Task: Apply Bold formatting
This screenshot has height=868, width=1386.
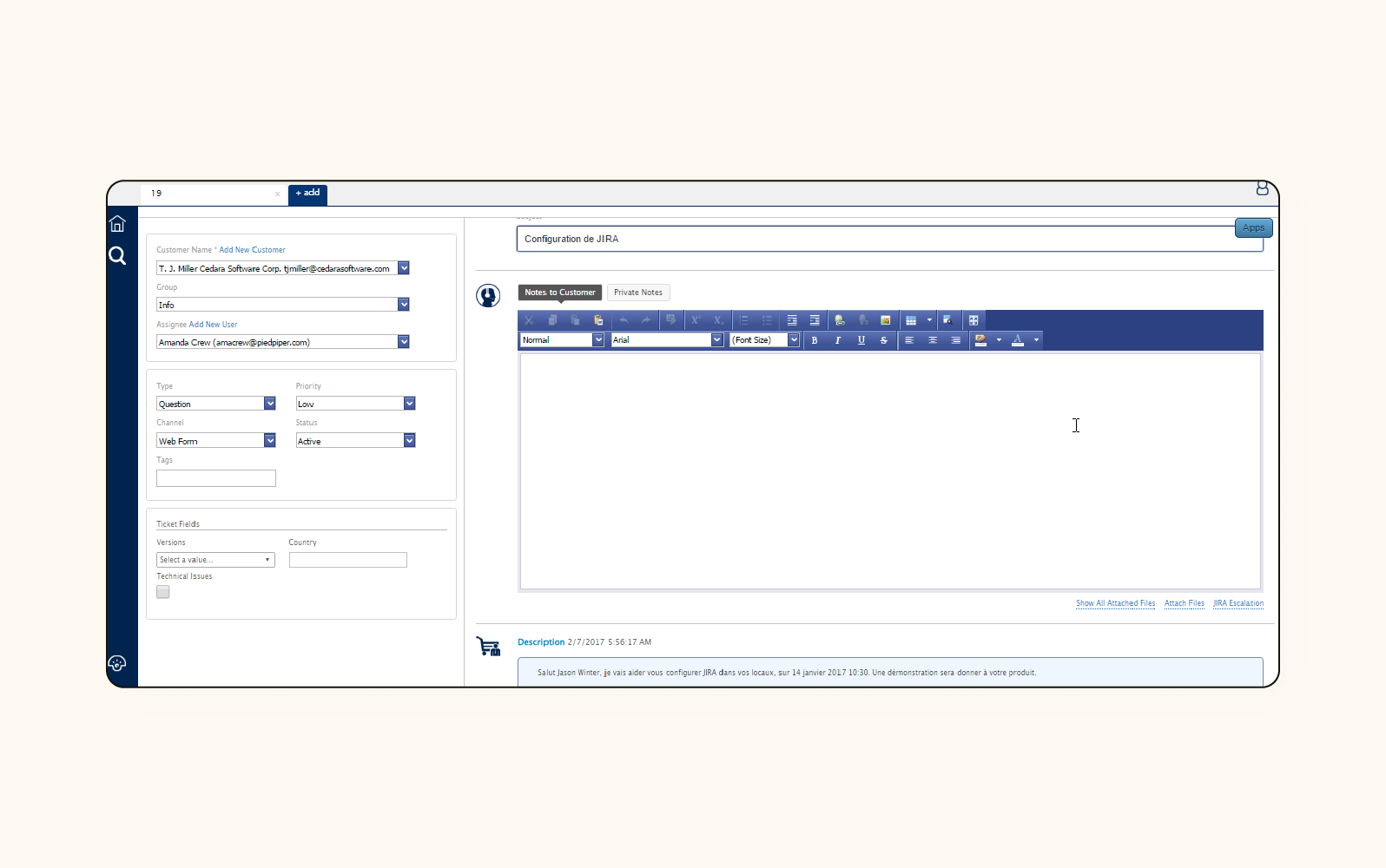Action: (x=815, y=340)
